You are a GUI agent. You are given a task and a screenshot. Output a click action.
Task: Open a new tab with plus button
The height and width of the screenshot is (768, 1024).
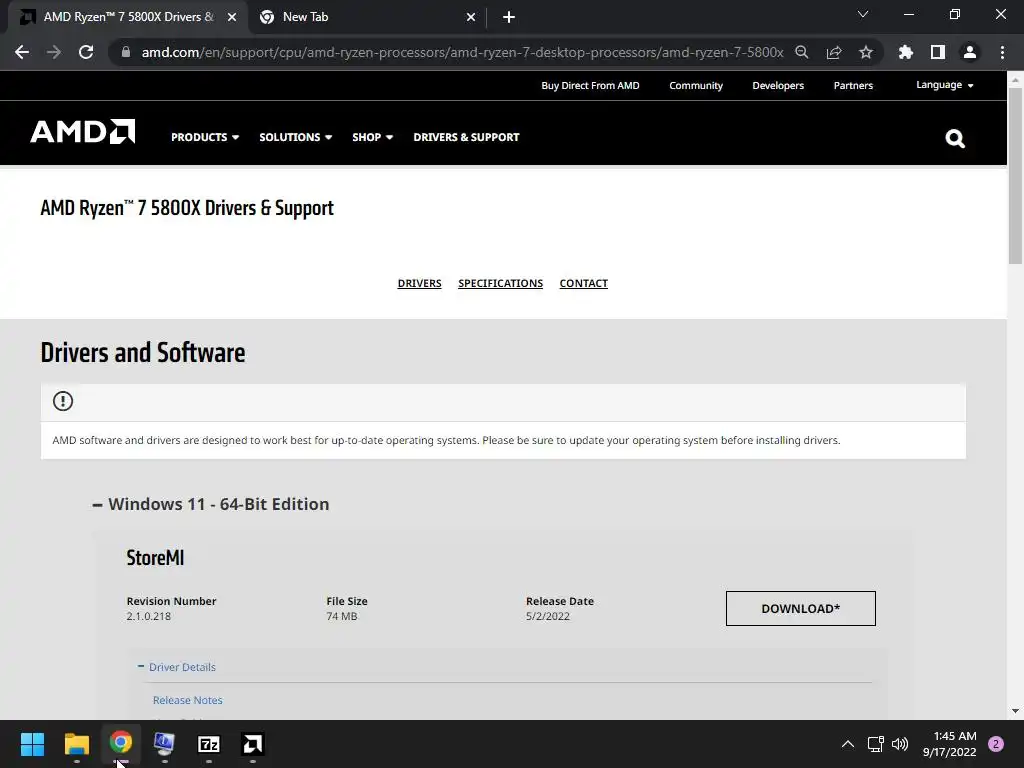click(509, 17)
